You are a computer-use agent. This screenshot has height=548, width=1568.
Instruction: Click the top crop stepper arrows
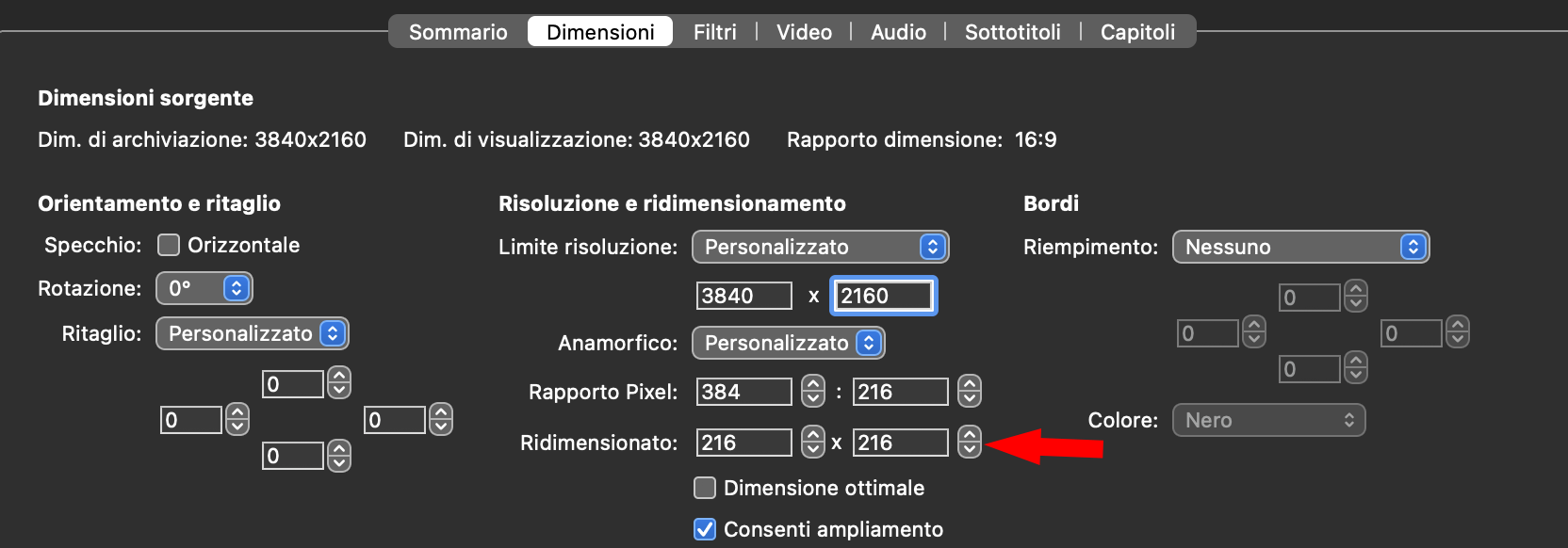[x=339, y=382]
